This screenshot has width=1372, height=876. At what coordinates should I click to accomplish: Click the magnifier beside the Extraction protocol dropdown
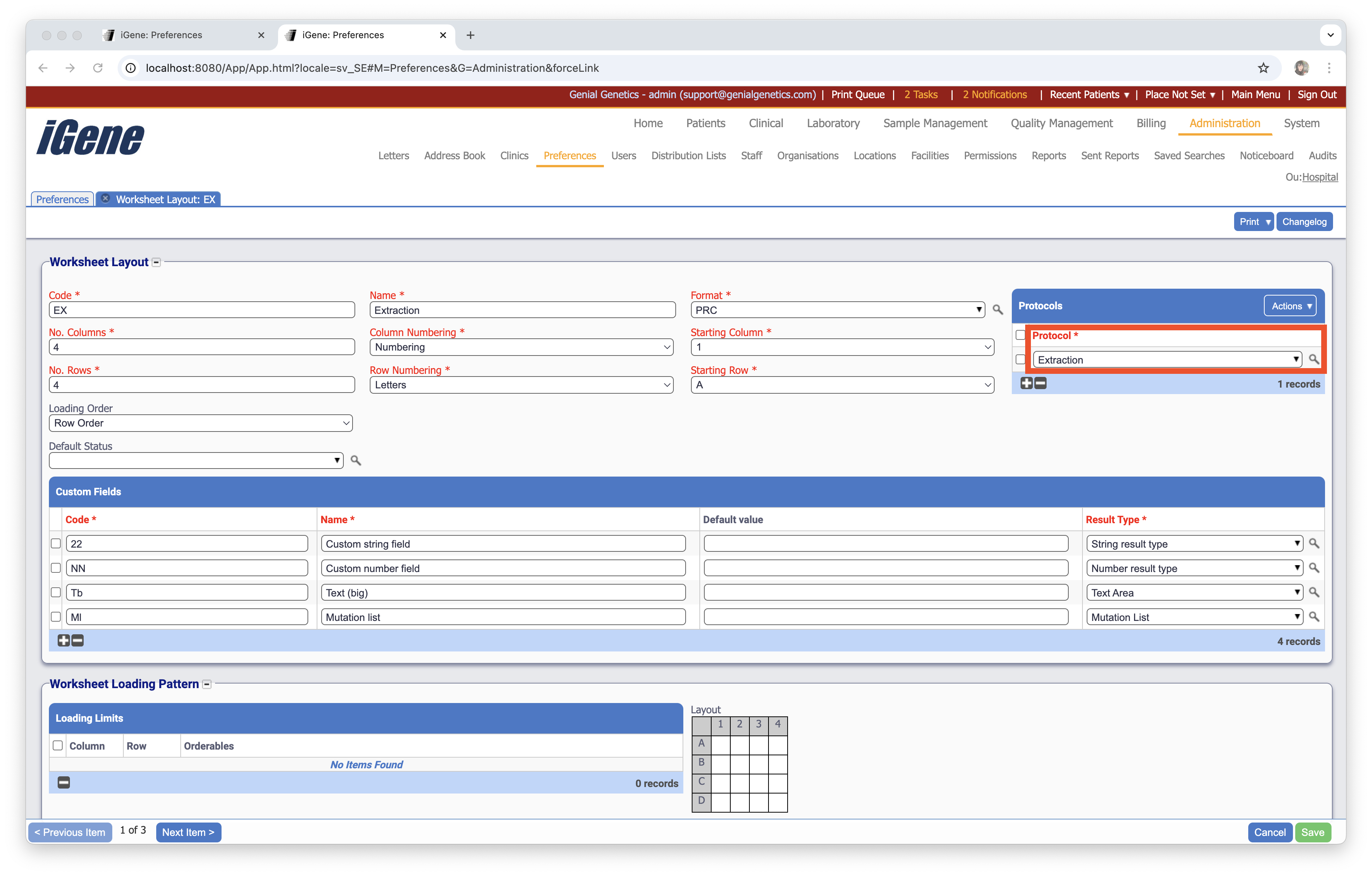coord(1314,359)
